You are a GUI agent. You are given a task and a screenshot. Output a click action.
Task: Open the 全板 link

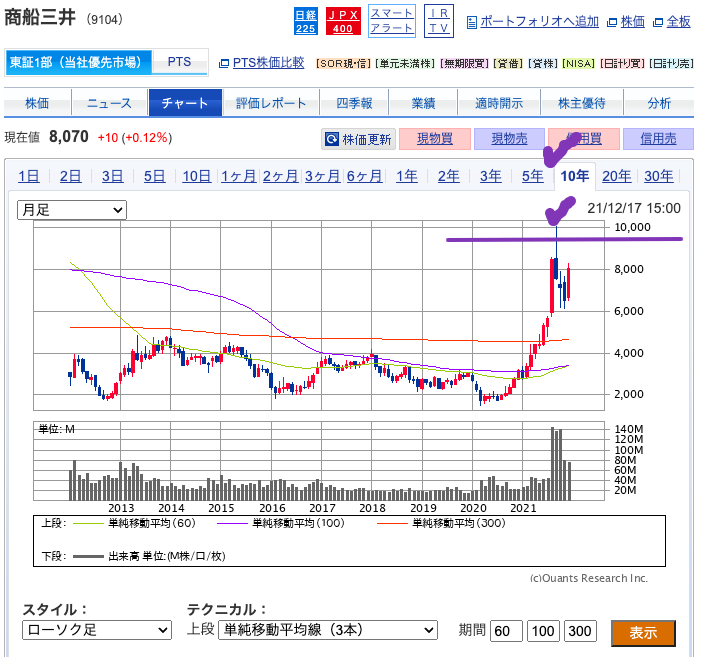678,22
